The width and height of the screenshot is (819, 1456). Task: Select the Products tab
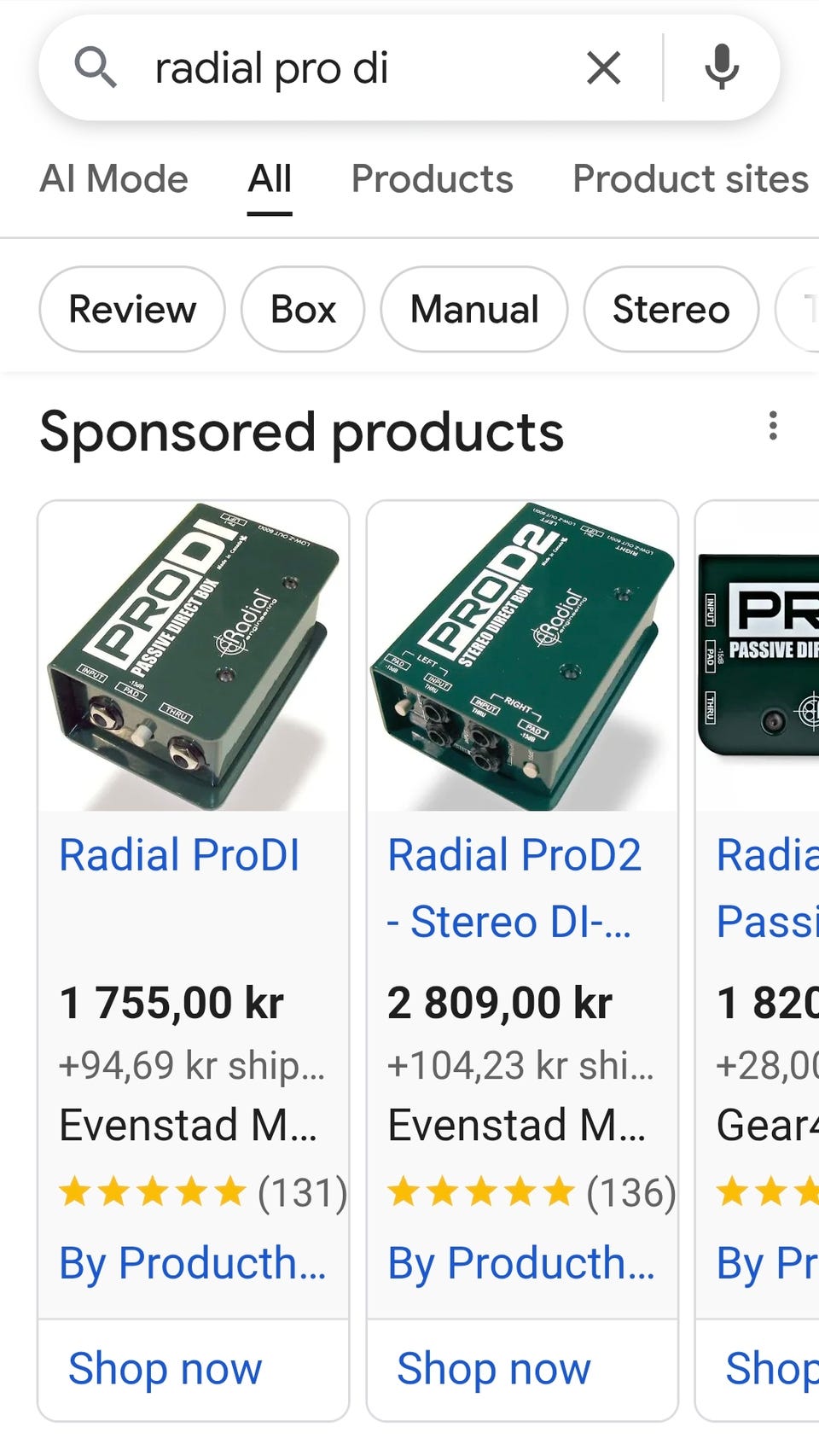tap(433, 179)
